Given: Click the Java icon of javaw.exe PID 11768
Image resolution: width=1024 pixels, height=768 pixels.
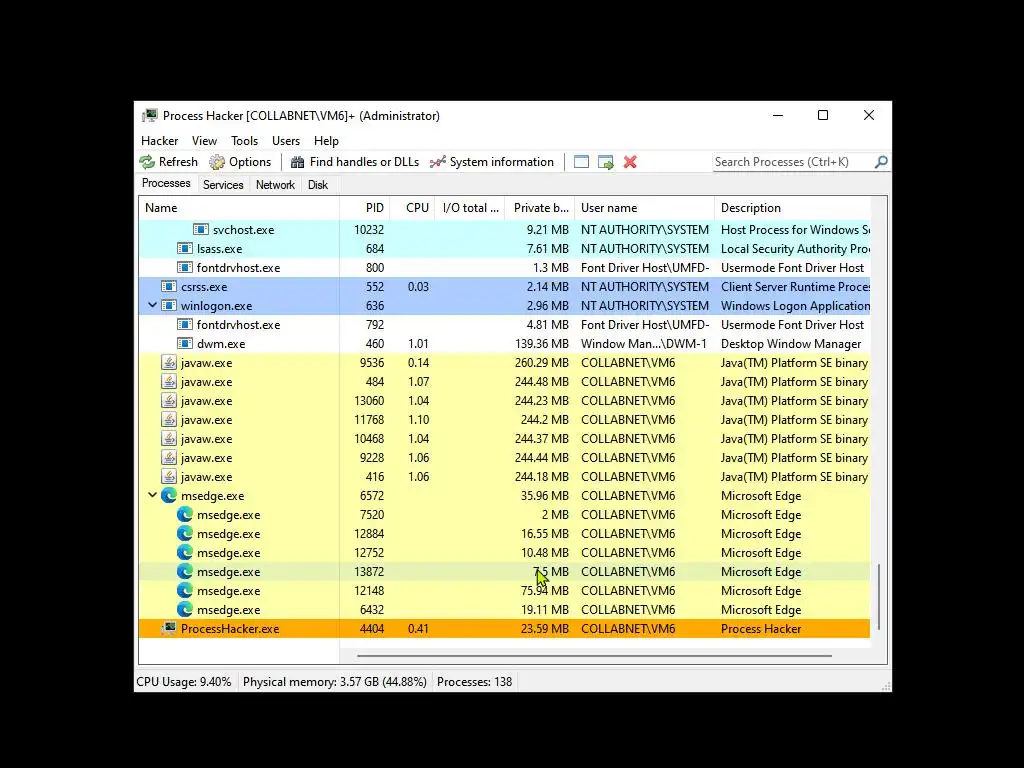Looking at the screenshot, I should (x=169, y=419).
